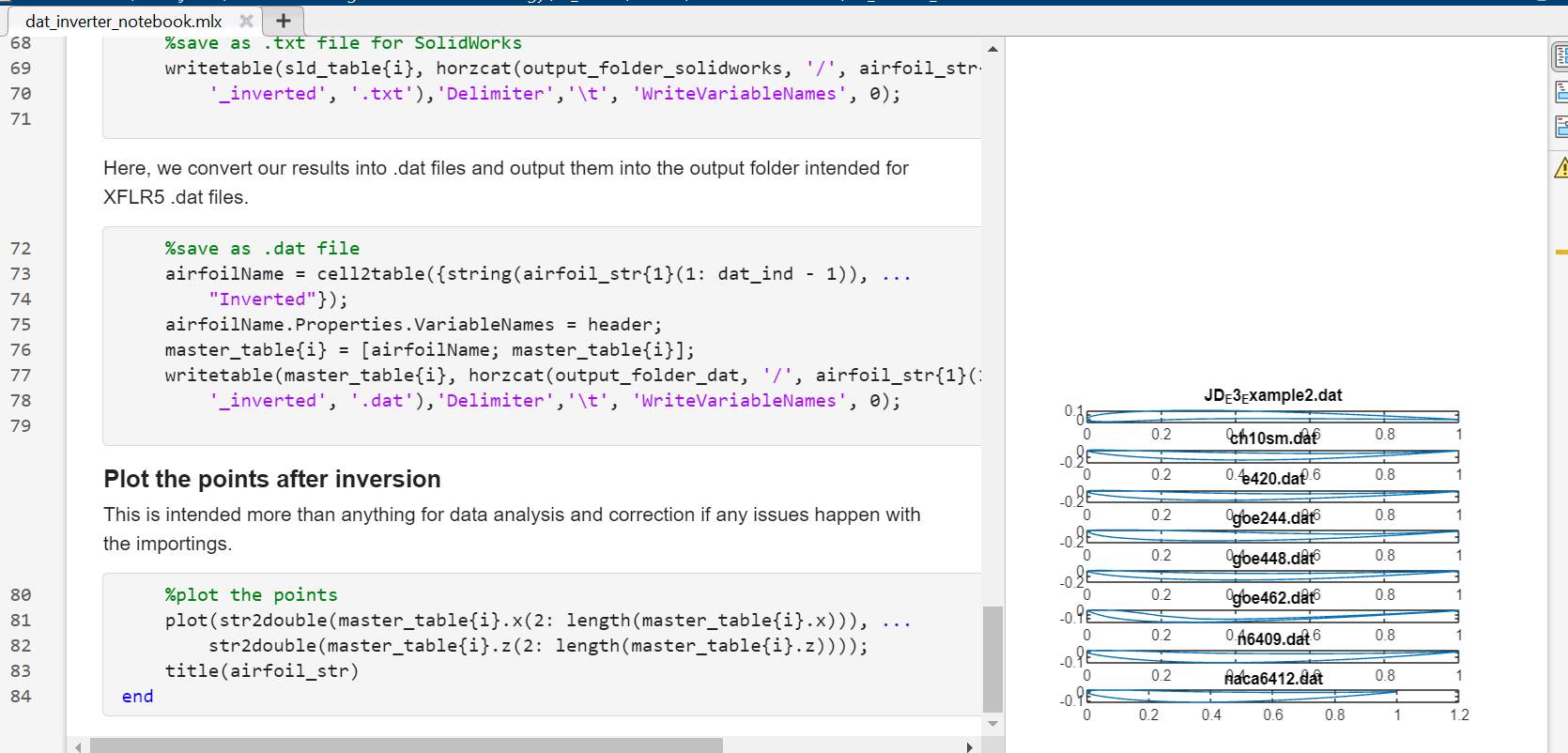Close the dat_inverter_notebook.mlx tab
This screenshot has width=1568, height=753.
coord(246,21)
